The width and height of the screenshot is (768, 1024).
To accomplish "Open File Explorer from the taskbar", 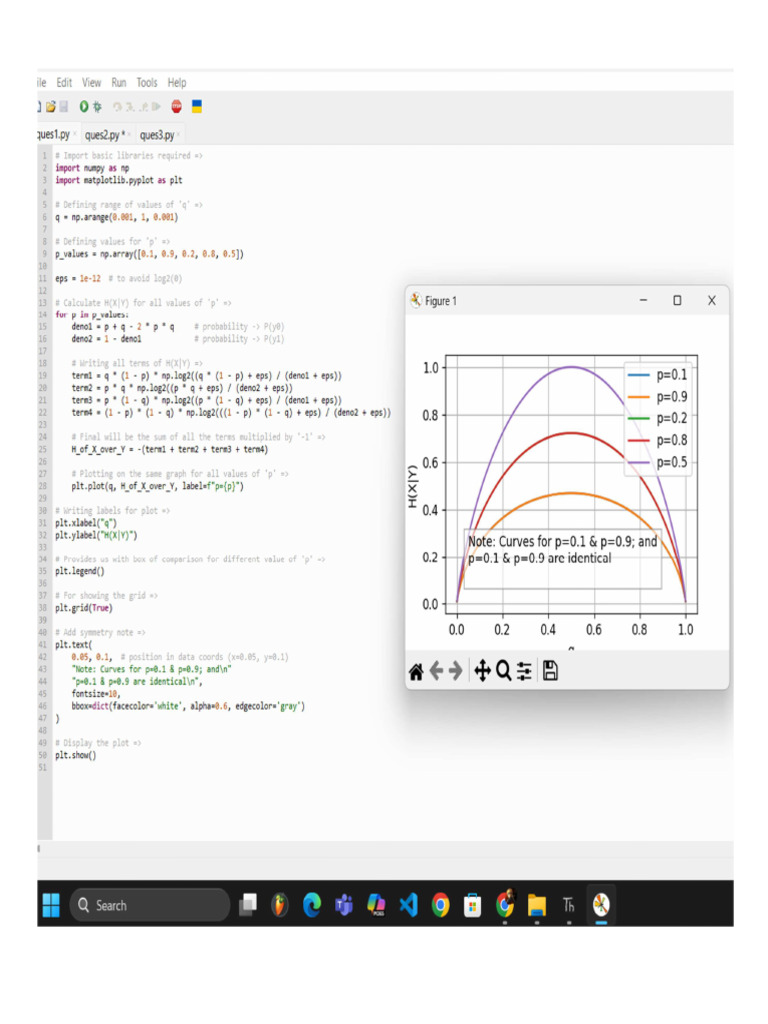I will point(537,905).
